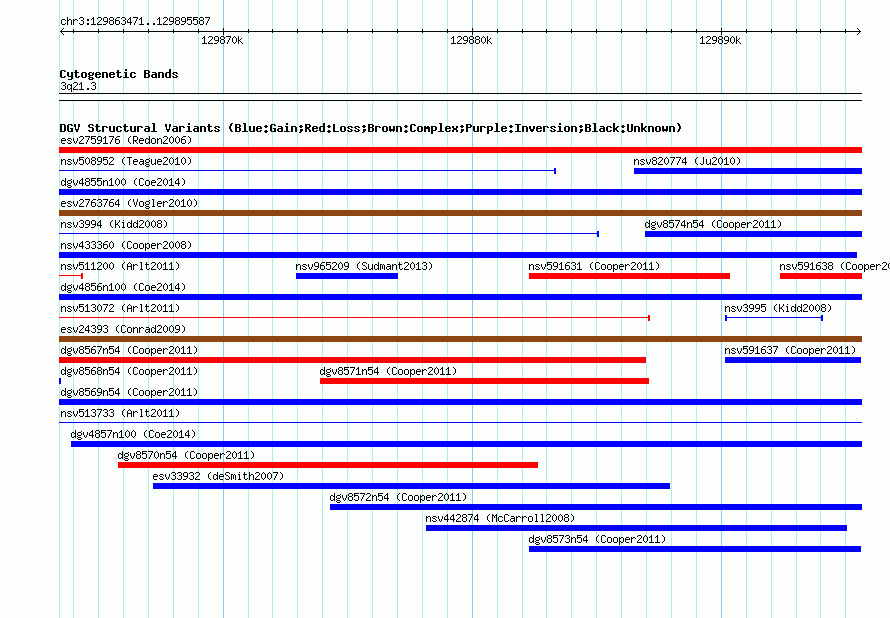Image resolution: width=890 pixels, height=618 pixels.
Task: Click the esv2759176 (Redon2006) red loss bar
Action: click(460, 150)
